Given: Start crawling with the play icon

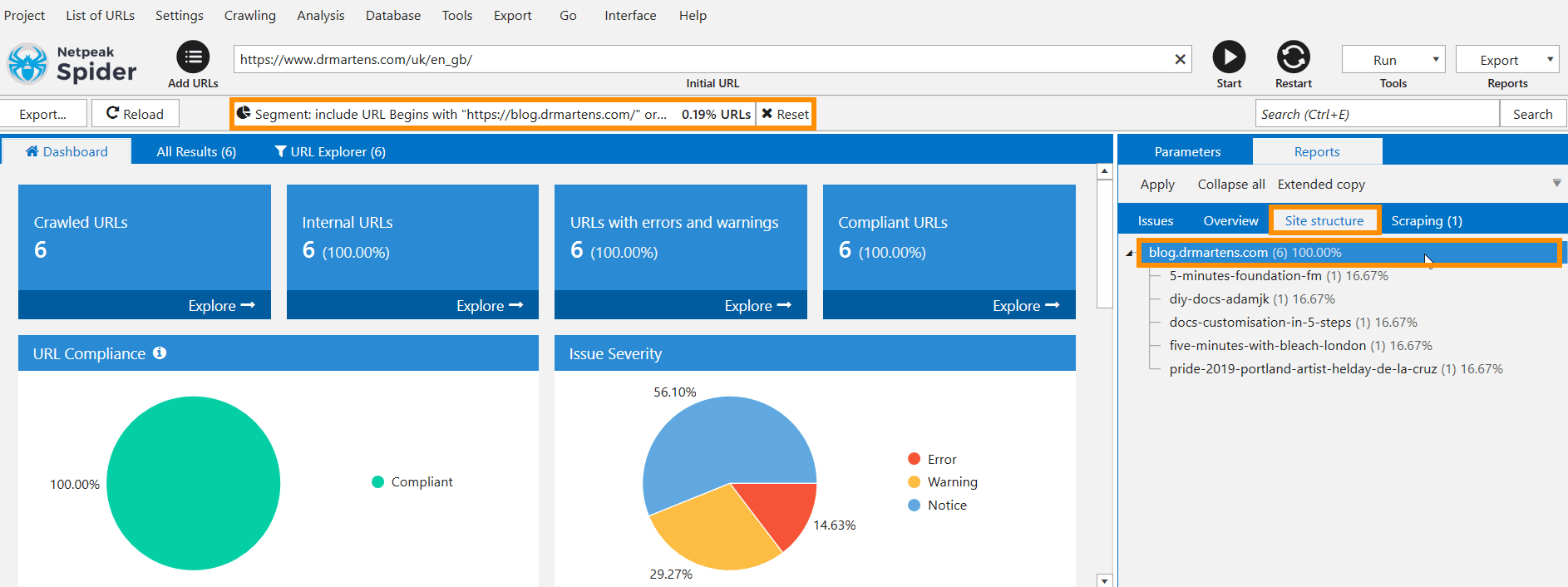Looking at the screenshot, I should [1229, 57].
